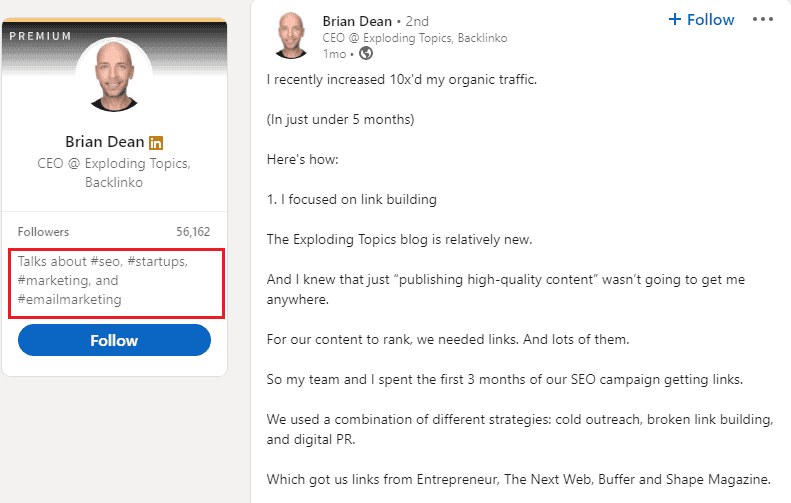Click the blue Follow button in sidebar
This screenshot has height=503, width=791.
[115, 340]
